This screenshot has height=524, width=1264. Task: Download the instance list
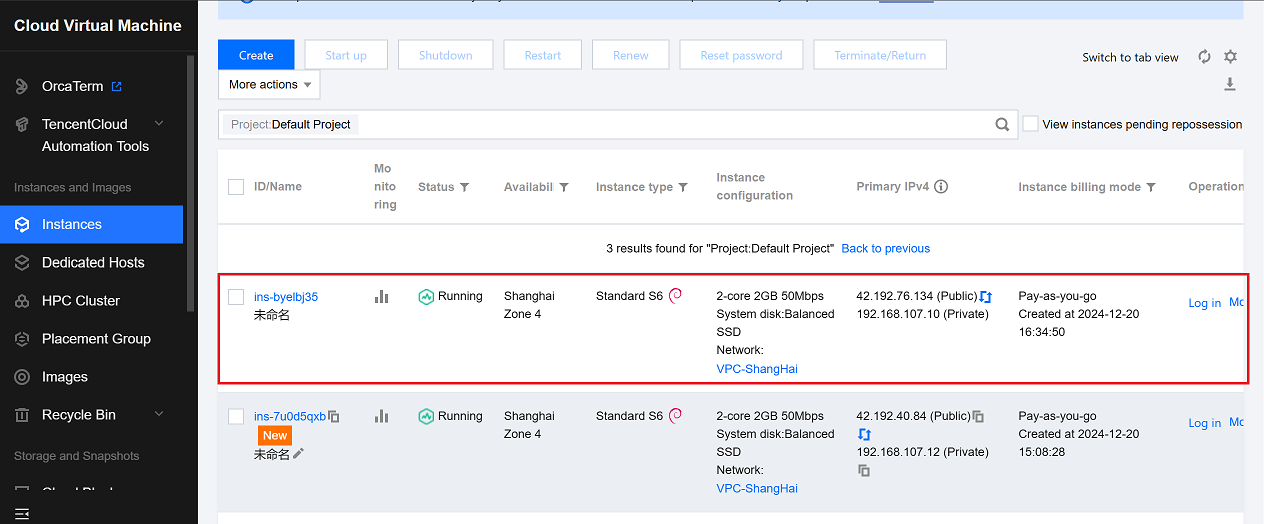[1230, 85]
